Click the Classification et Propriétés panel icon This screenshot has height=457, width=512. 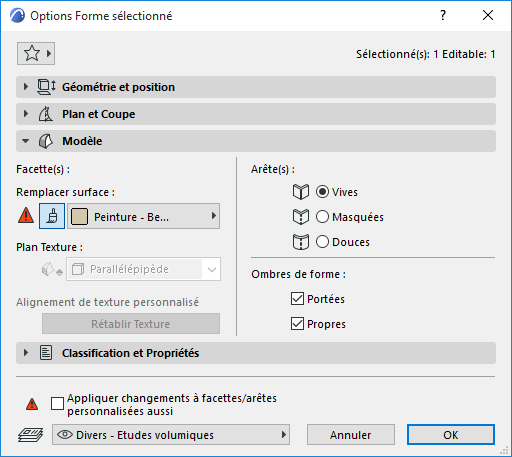(46, 353)
